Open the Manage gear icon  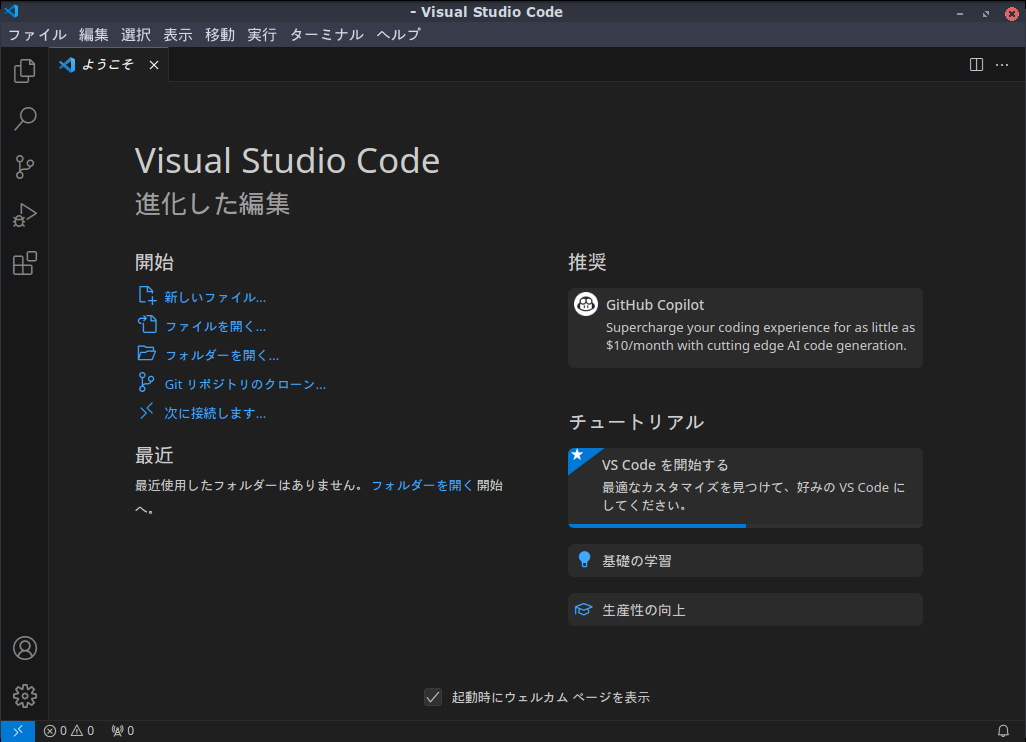25,696
